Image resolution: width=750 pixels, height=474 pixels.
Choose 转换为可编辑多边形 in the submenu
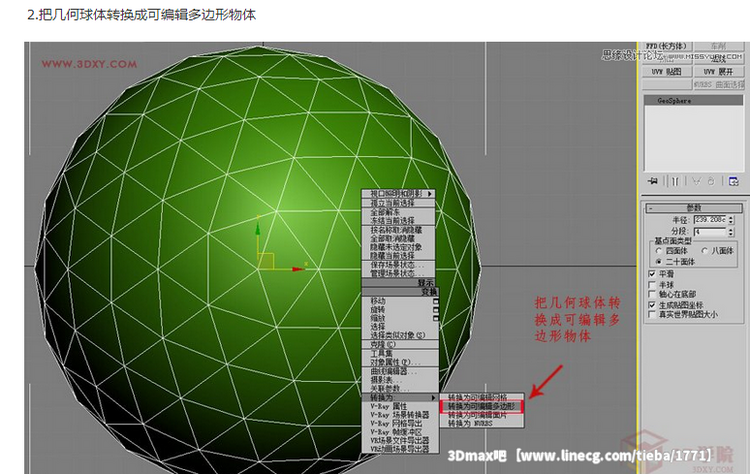pos(482,407)
